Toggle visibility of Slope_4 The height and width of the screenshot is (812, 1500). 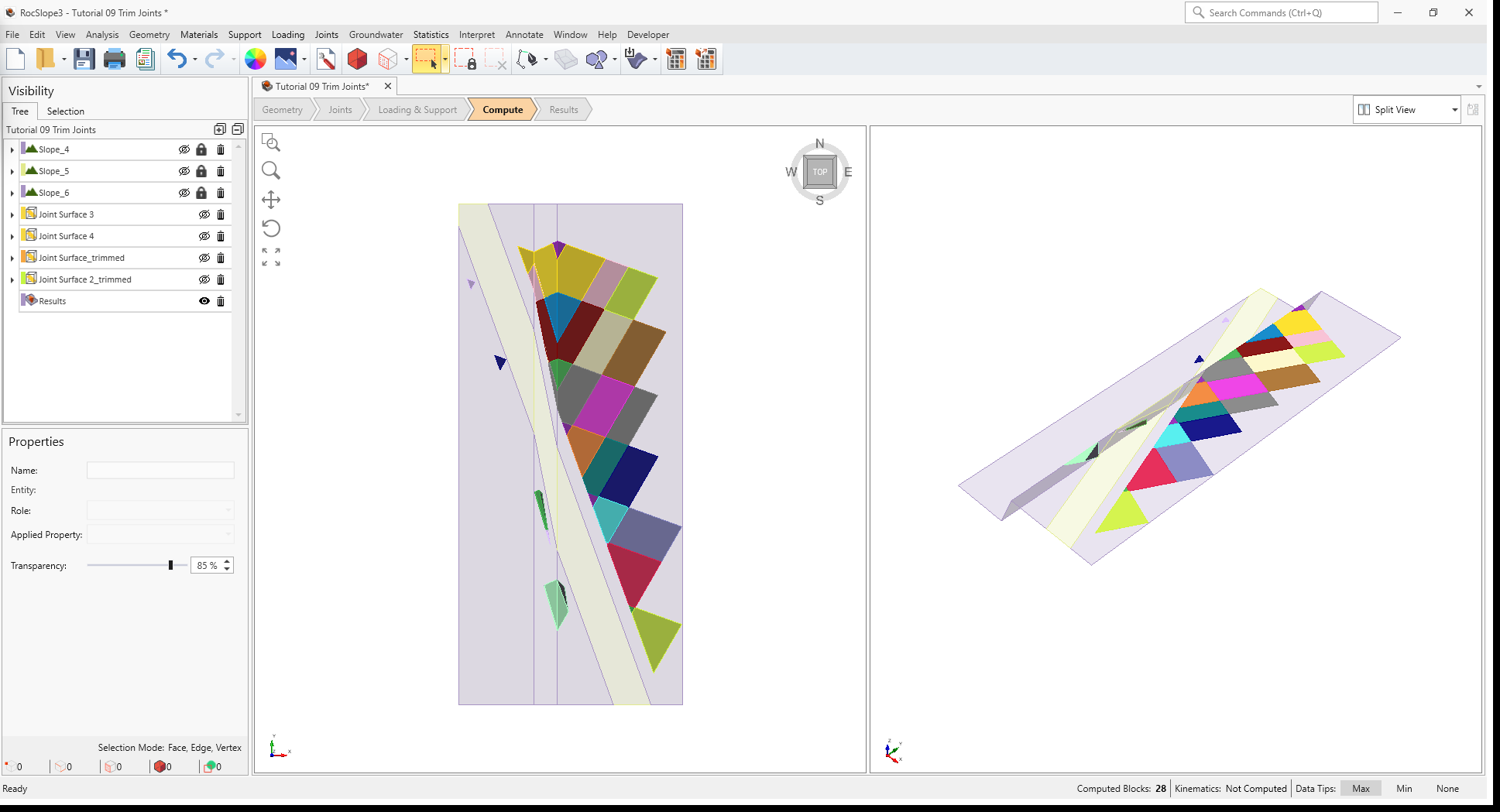click(184, 149)
